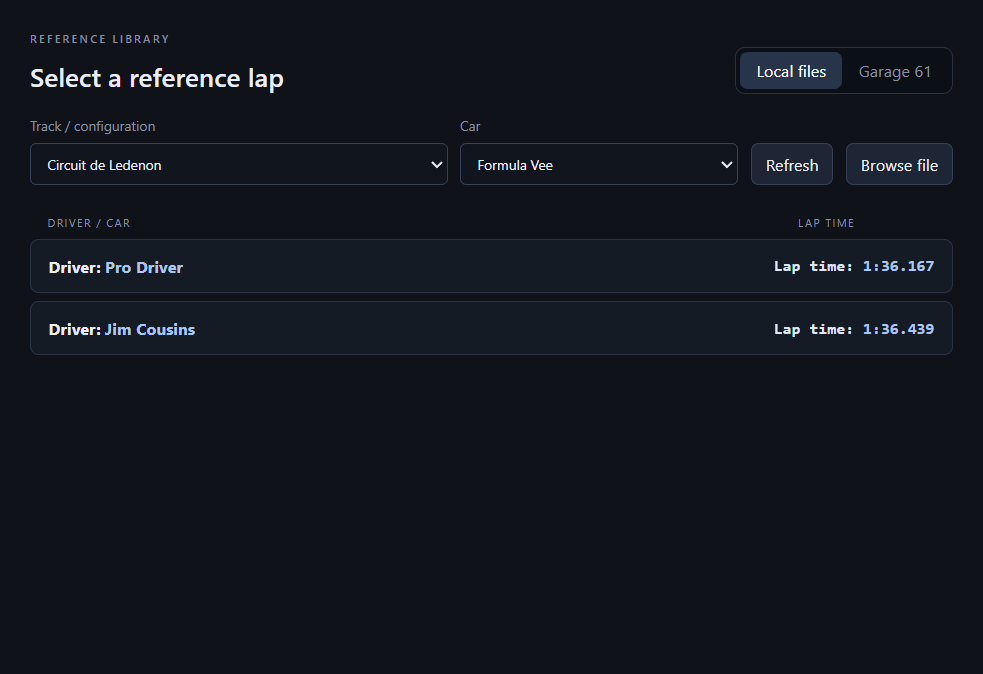Switch to the Garage 61 tab
Viewport: 983px width, 674px height.
point(895,71)
